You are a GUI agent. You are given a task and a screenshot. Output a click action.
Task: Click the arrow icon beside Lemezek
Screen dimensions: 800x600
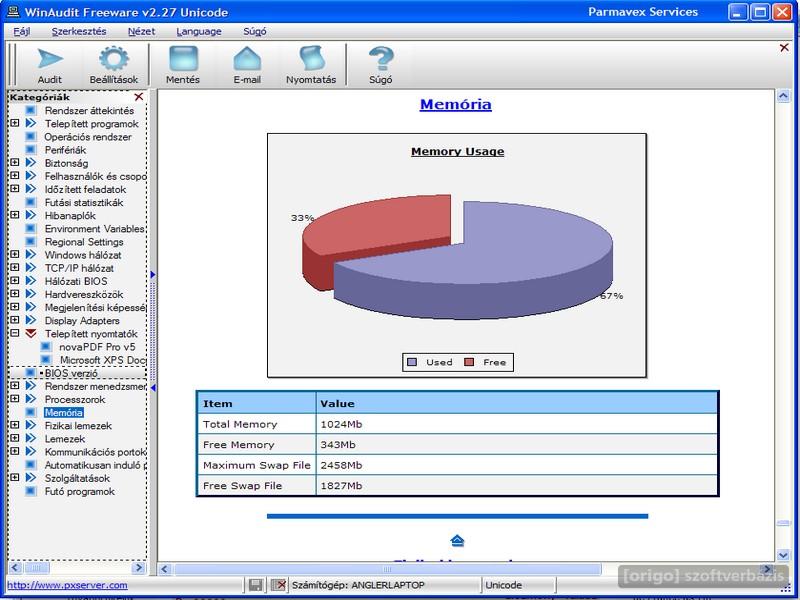(x=31, y=439)
